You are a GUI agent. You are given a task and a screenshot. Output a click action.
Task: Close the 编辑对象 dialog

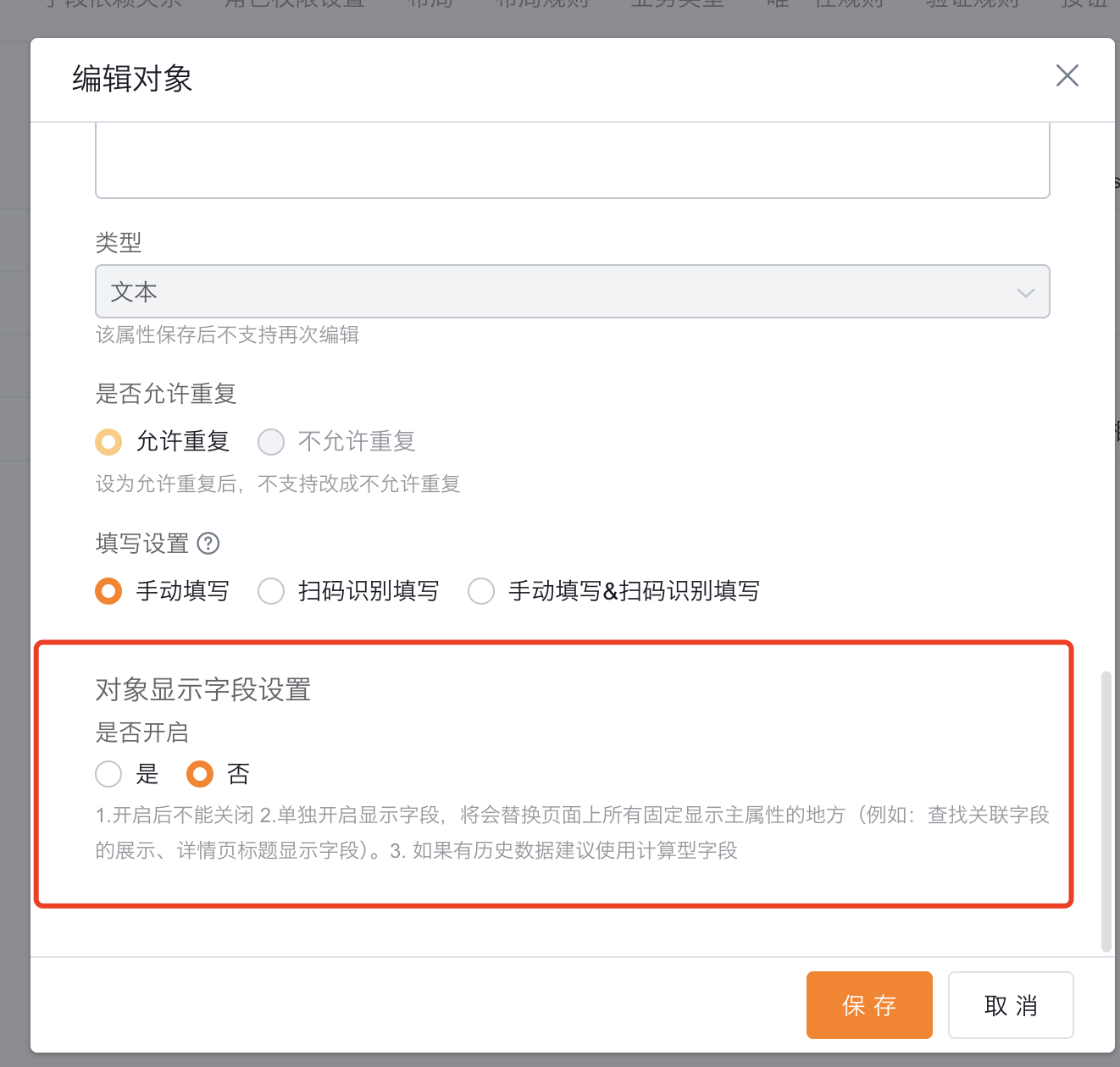(1067, 75)
